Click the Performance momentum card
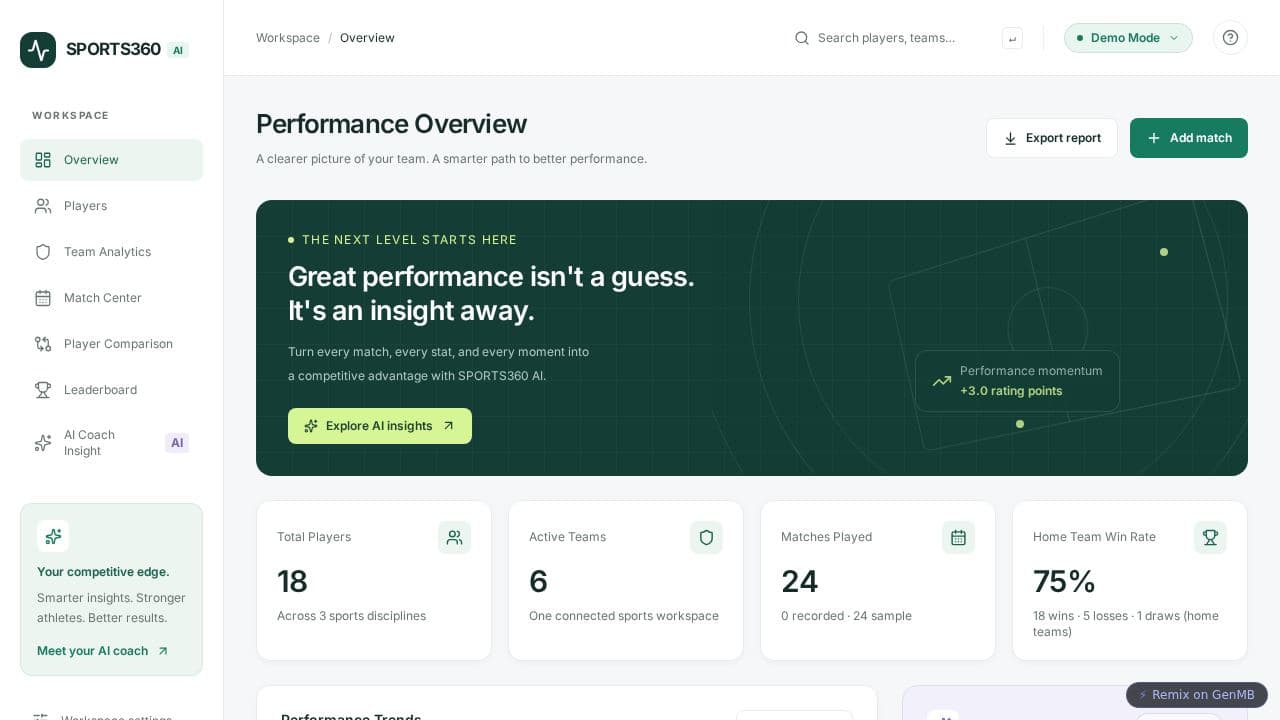 pos(1017,381)
